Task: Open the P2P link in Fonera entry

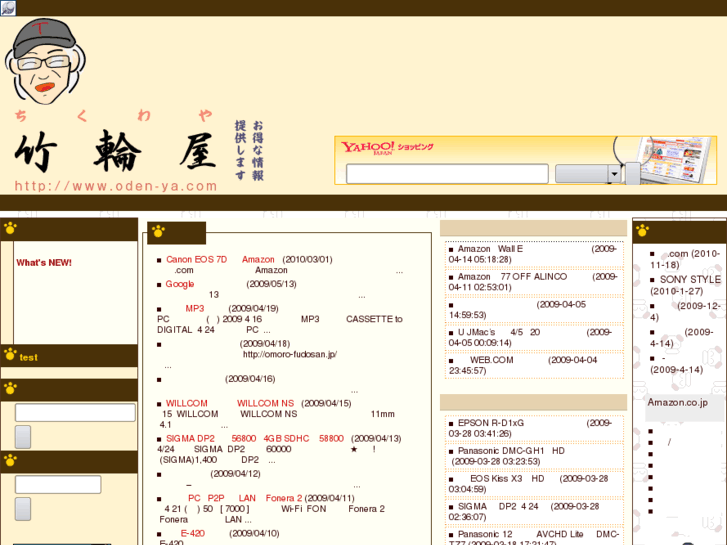Action: coord(216,498)
